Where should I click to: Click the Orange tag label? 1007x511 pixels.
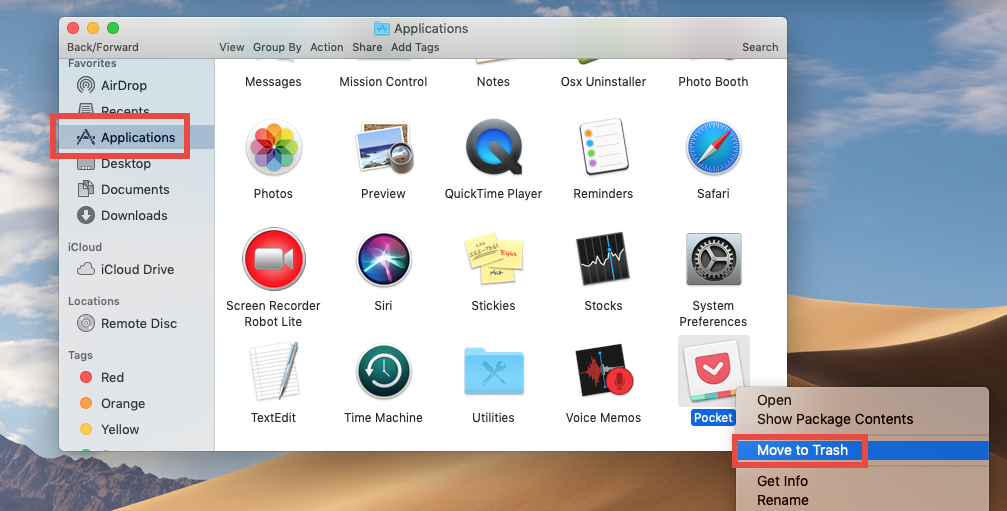point(123,403)
